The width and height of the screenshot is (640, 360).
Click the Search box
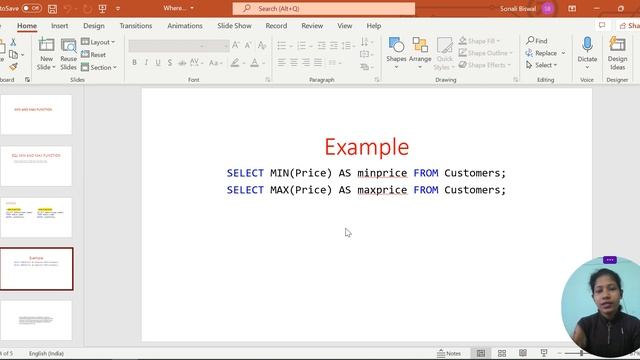click(324, 9)
